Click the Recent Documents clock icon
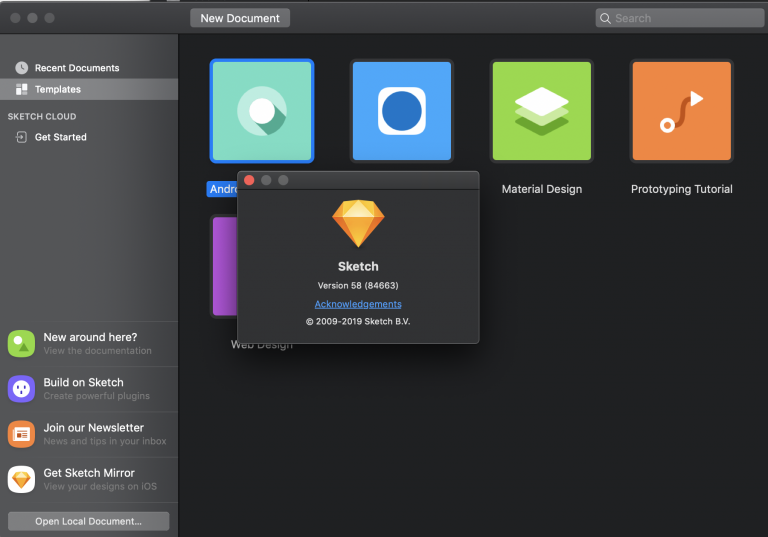The height and width of the screenshot is (537, 768). pyautogui.click(x=22, y=68)
